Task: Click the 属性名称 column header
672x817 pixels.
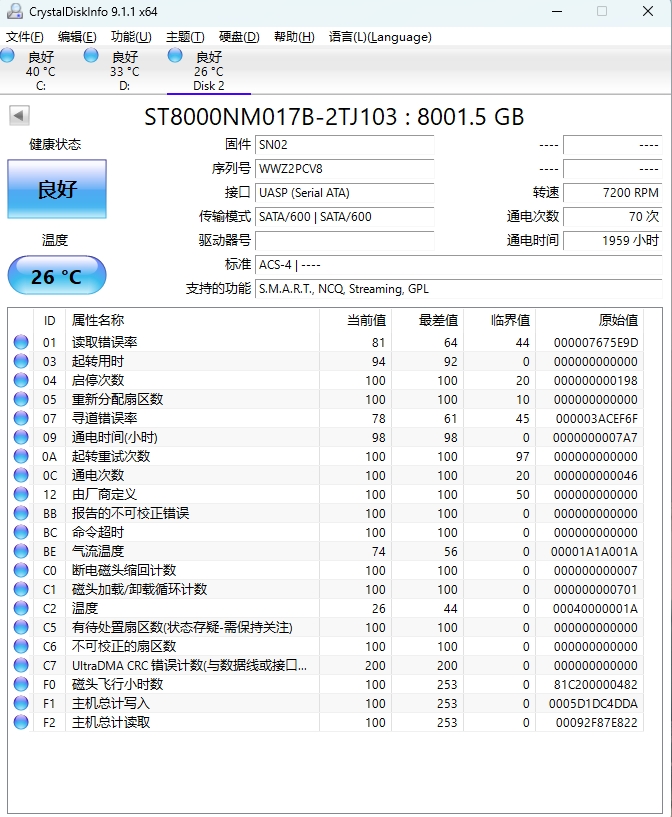Action: (x=192, y=320)
